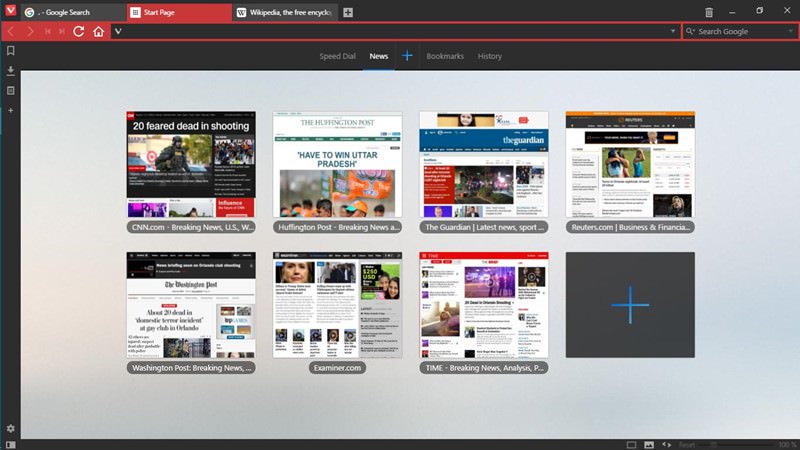Go to the home page
This screenshot has width=800, height=450.
[x=98, y=32]
